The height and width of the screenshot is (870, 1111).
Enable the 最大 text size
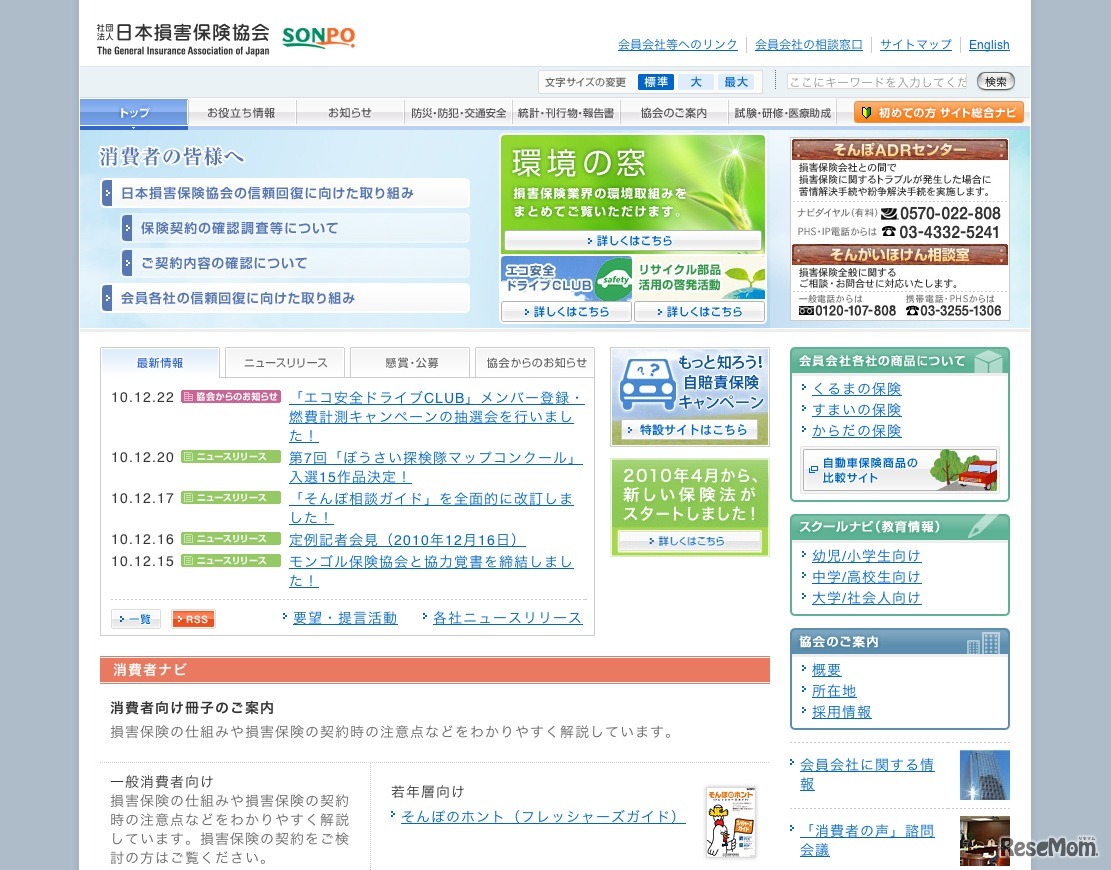click(737, 81)
